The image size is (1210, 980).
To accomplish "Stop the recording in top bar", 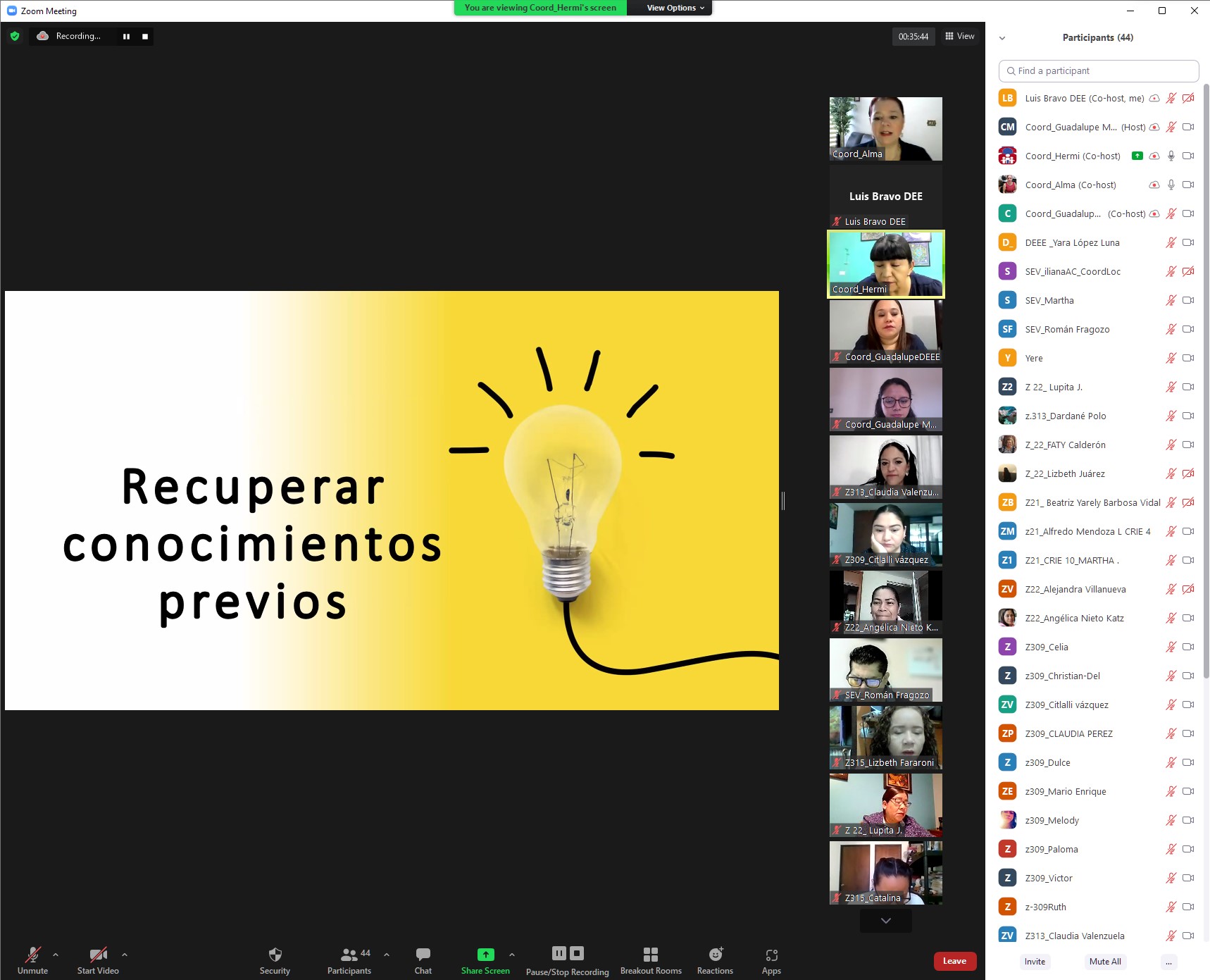I will pyautogui.click(x=145, y=37).
